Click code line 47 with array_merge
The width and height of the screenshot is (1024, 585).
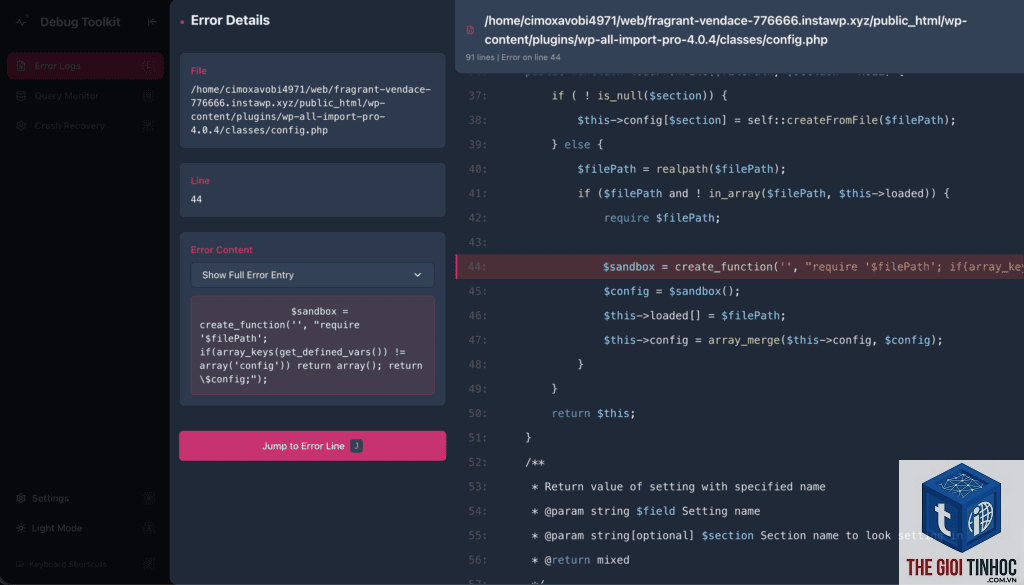[x=773, y=340]
